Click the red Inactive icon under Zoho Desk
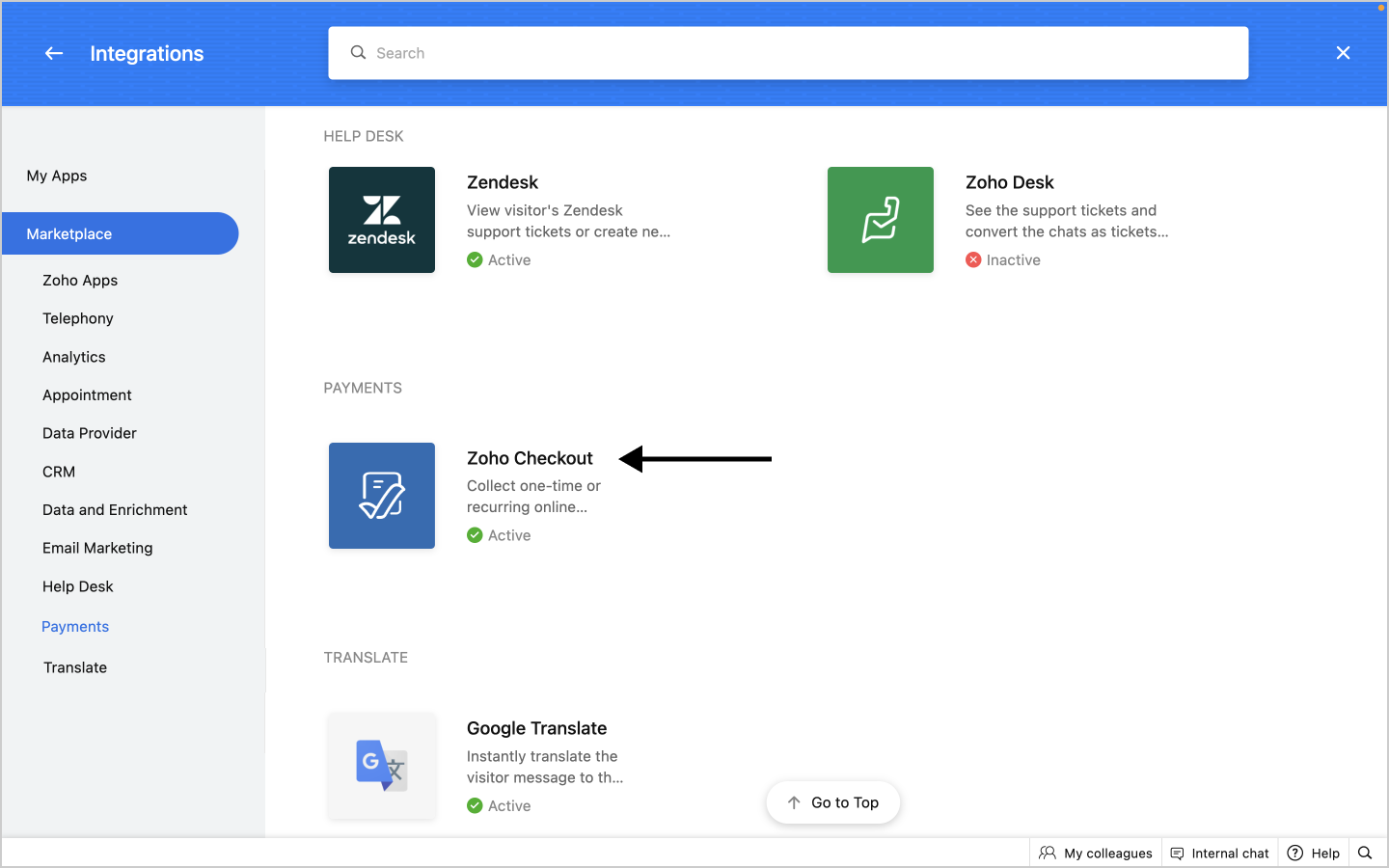This screenshot has width=1389, height=868. click(x=973, y=259)
